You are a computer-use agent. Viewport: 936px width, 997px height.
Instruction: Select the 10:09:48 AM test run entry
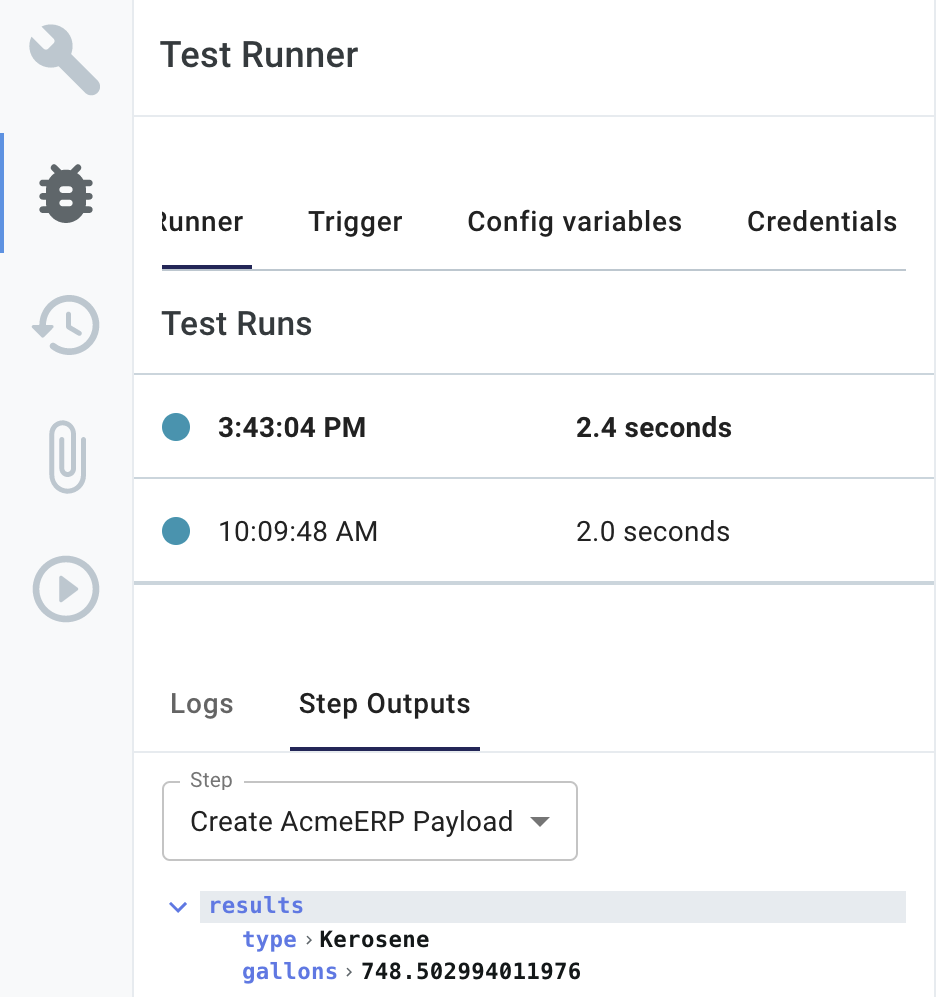(x=450, y=531)
